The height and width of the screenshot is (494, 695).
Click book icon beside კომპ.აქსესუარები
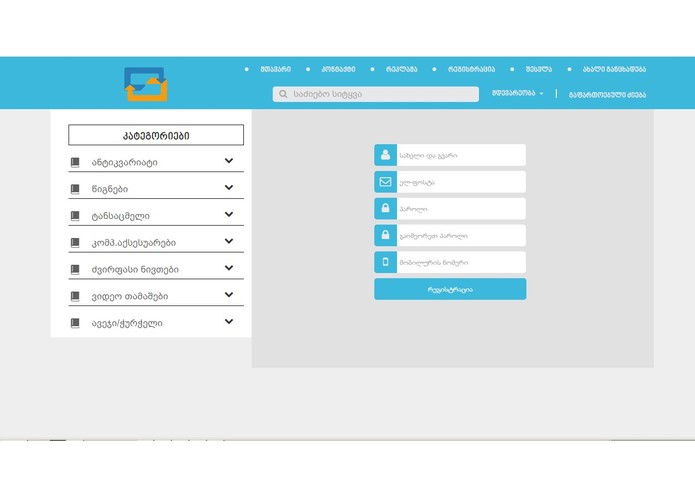coord(75,242)
